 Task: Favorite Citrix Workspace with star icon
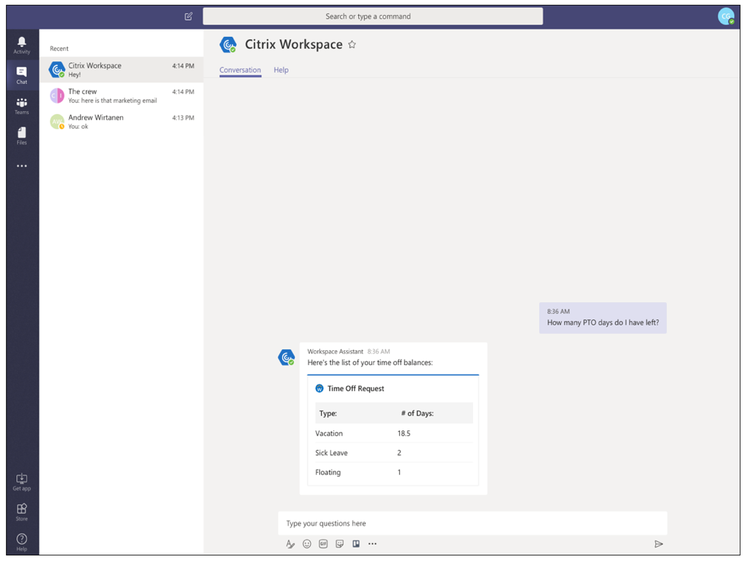[x=352, y=44]
